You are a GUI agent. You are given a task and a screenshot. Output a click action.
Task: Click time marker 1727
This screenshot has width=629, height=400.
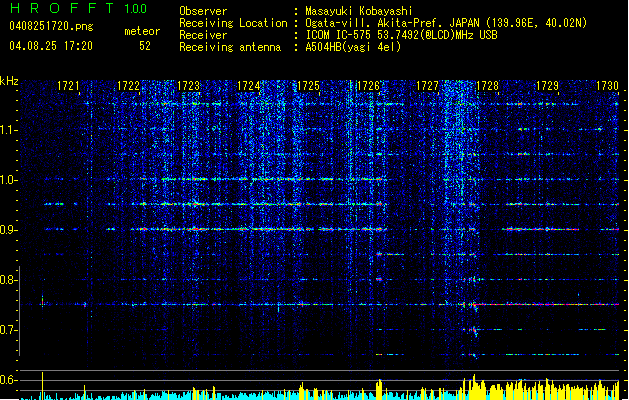coord(428,86)
